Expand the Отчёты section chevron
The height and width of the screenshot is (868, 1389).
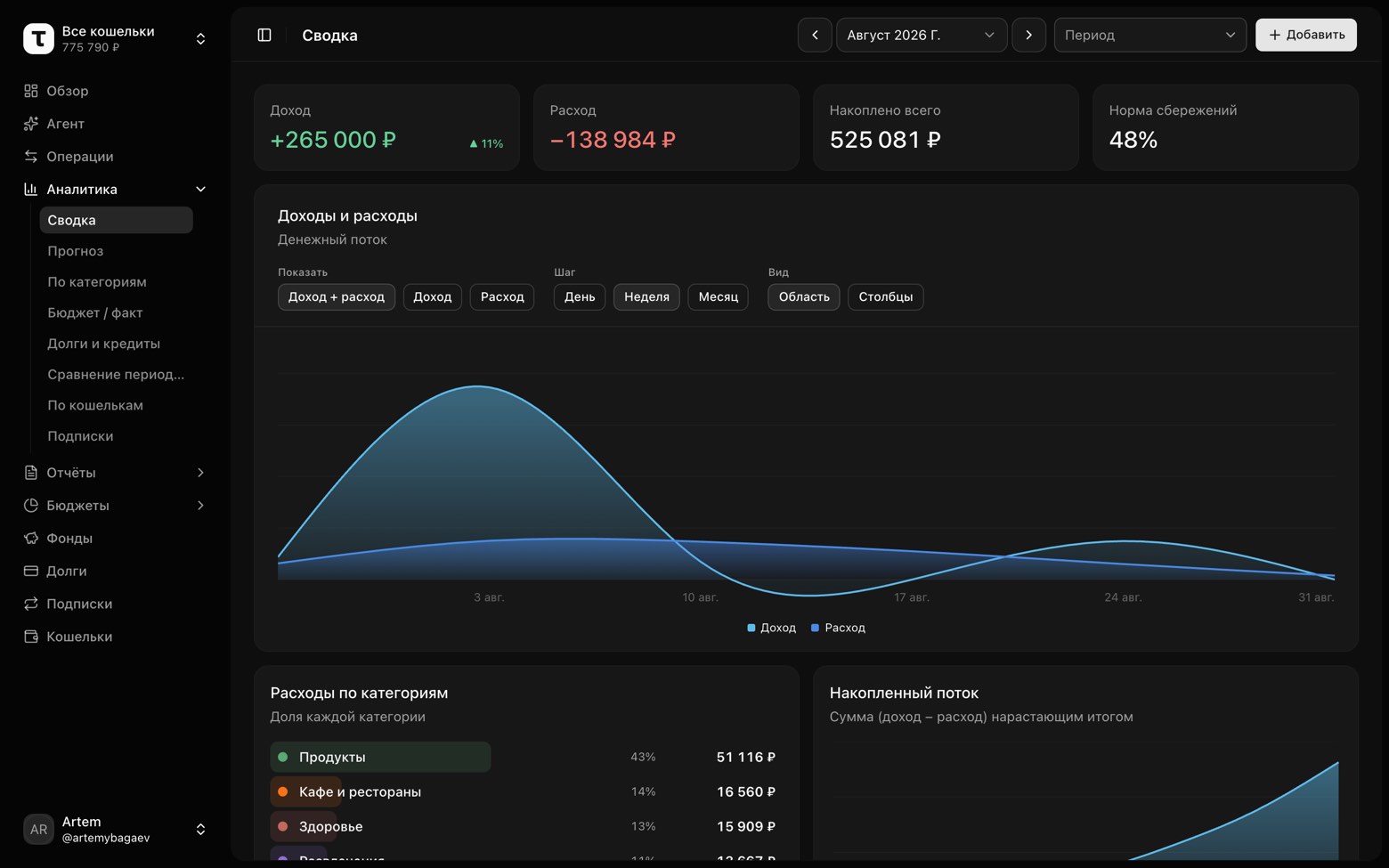pos(200,473)
